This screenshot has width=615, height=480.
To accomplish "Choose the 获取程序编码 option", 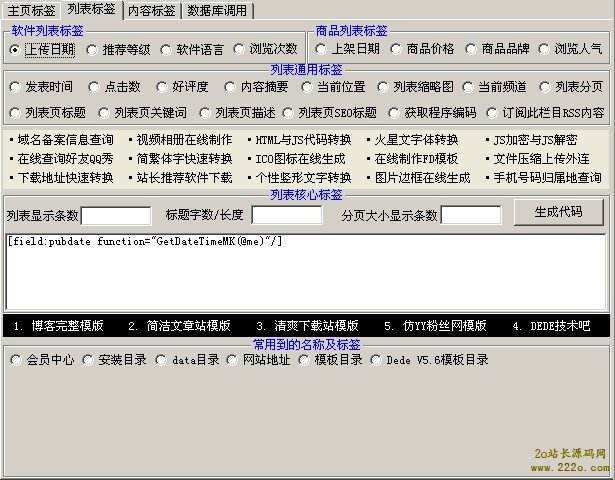I will coord(394,113).
